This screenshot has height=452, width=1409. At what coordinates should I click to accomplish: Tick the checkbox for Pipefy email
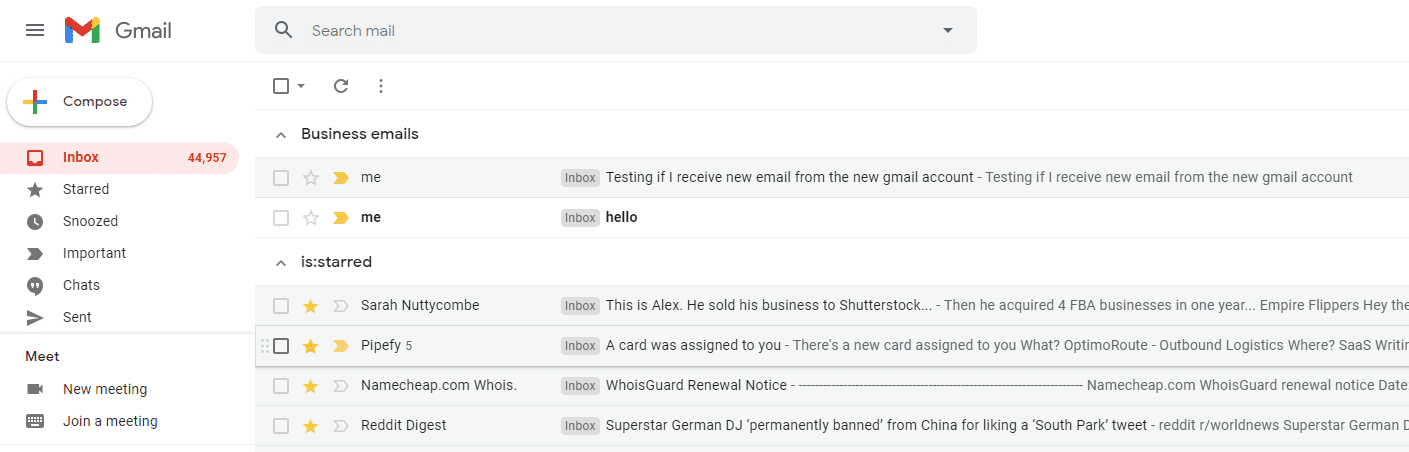281,346
